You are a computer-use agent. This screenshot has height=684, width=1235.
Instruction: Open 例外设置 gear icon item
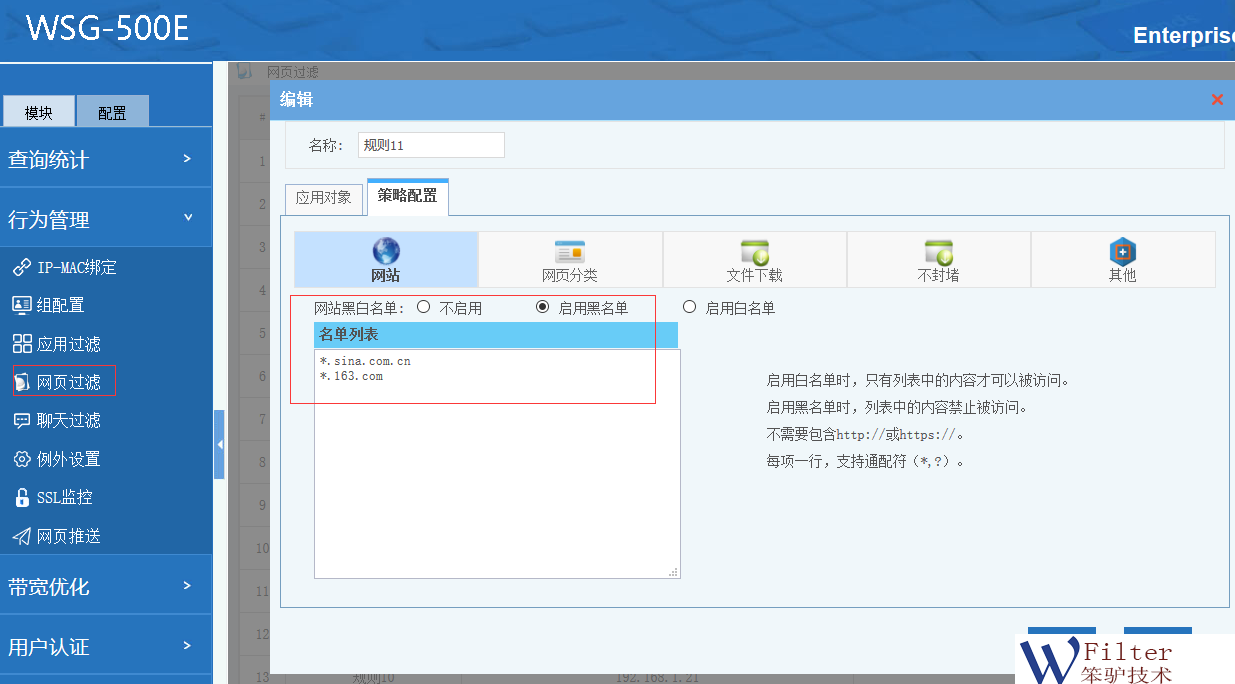pyautogui.click(x=21, y=459)
